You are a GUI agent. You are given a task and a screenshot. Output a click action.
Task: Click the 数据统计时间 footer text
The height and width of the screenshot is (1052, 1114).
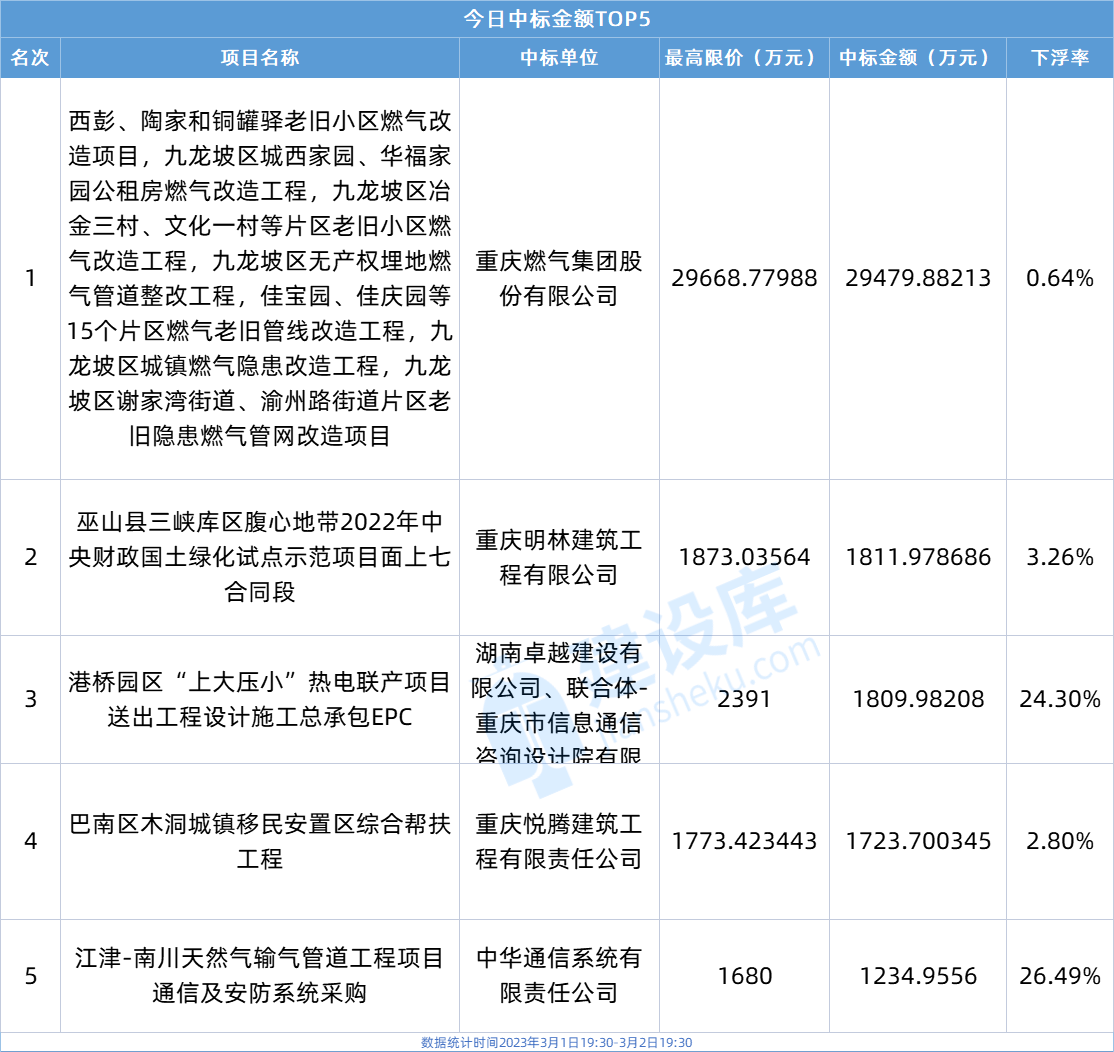[x=557, y=1042]
